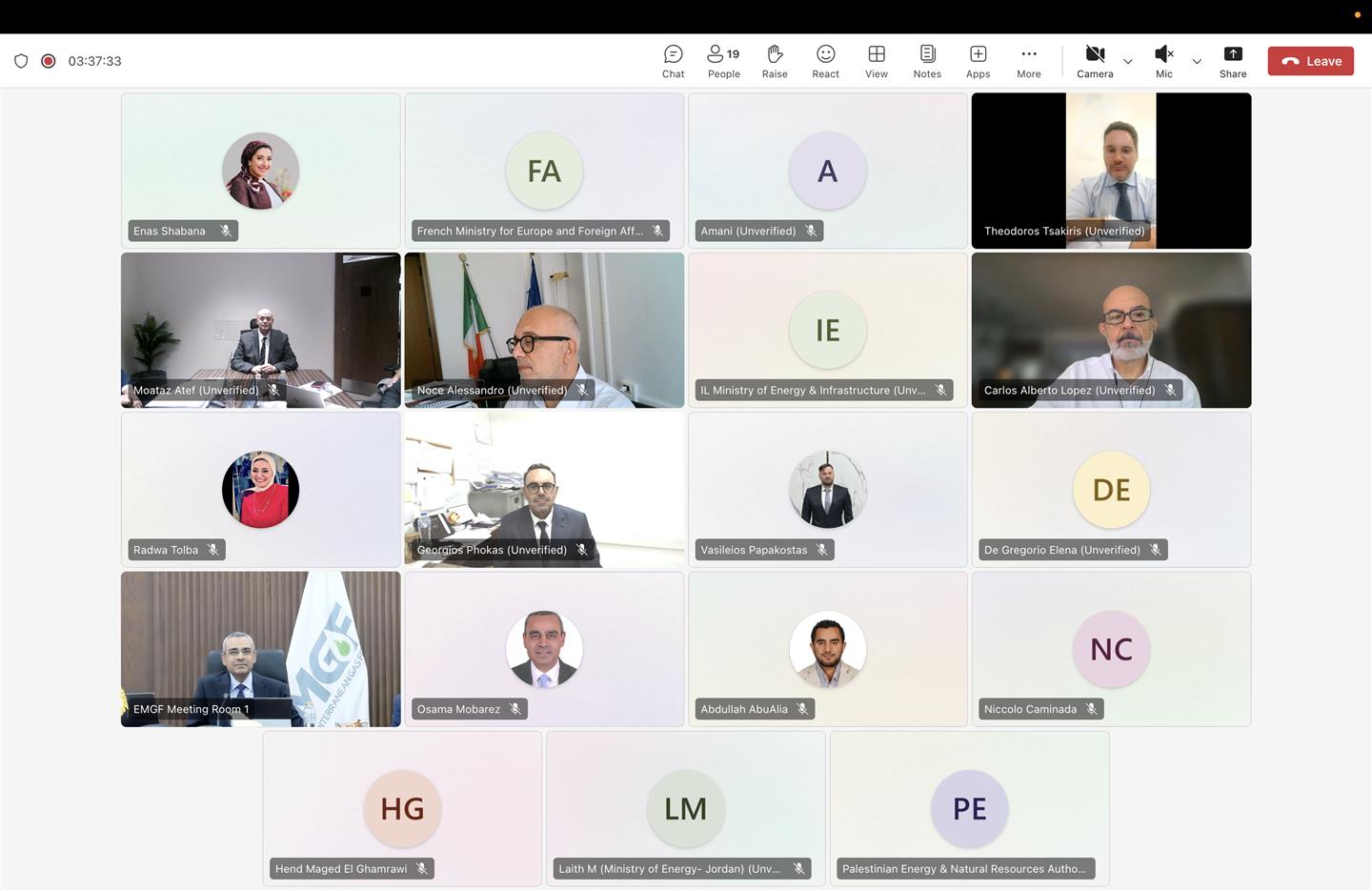Open the meeting Notes

point(927,61)
